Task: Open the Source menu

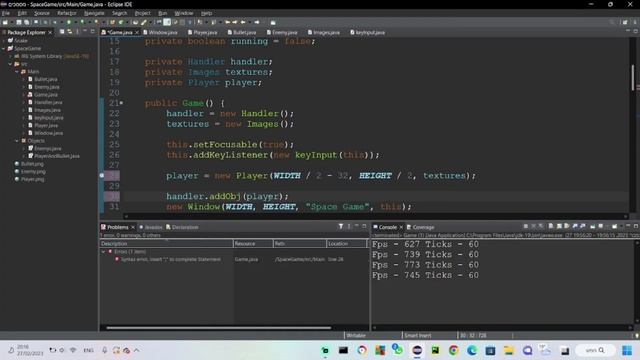Action: pyautogui.click(x=42, y=13)
